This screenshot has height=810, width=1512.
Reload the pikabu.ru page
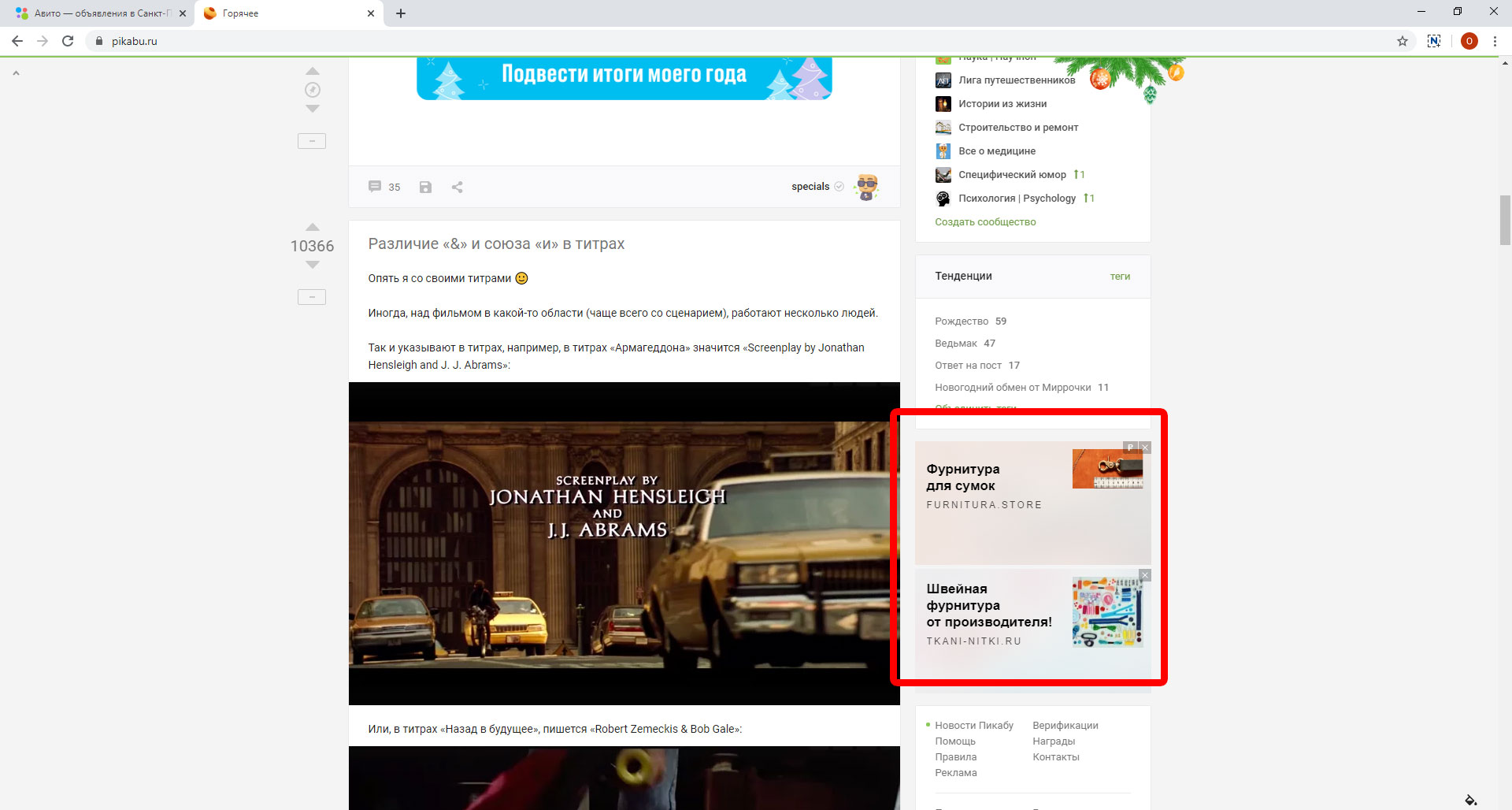point(68,41)
